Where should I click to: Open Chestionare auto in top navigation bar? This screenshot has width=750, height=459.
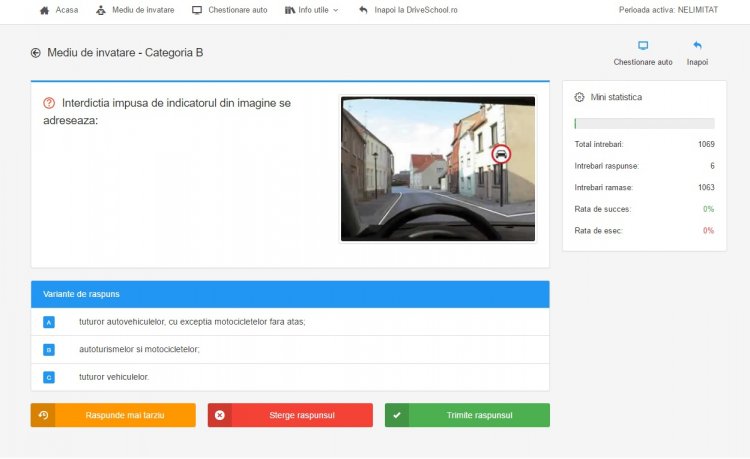pos(238,10)
